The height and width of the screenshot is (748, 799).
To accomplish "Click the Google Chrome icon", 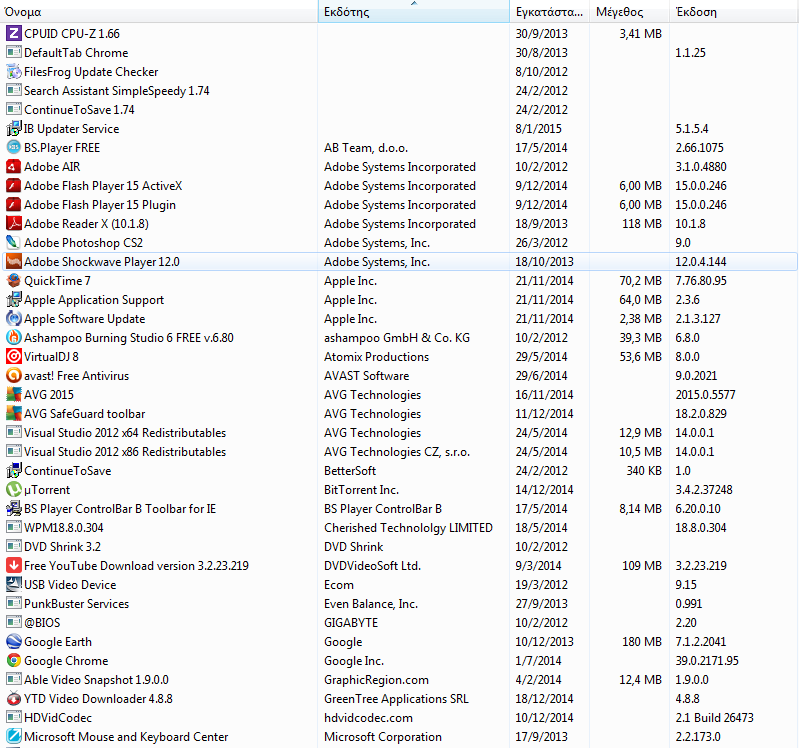I will pyautogui.click(x=14, y=661).
